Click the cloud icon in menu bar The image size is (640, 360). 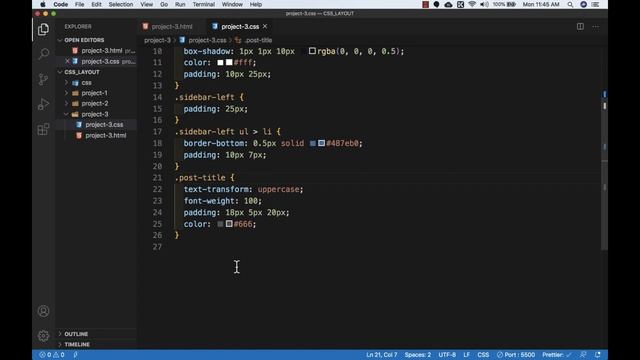[x=448, y=4]
